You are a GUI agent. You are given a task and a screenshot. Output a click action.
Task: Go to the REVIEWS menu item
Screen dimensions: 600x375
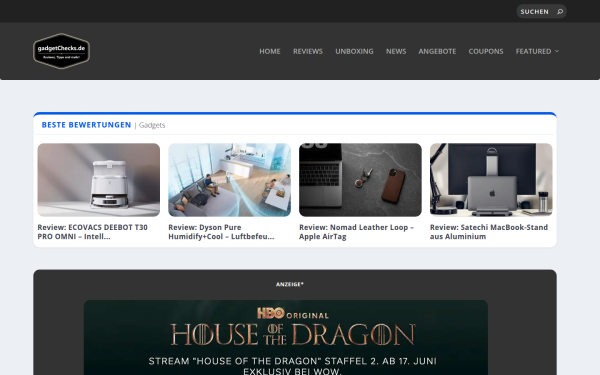308,51
